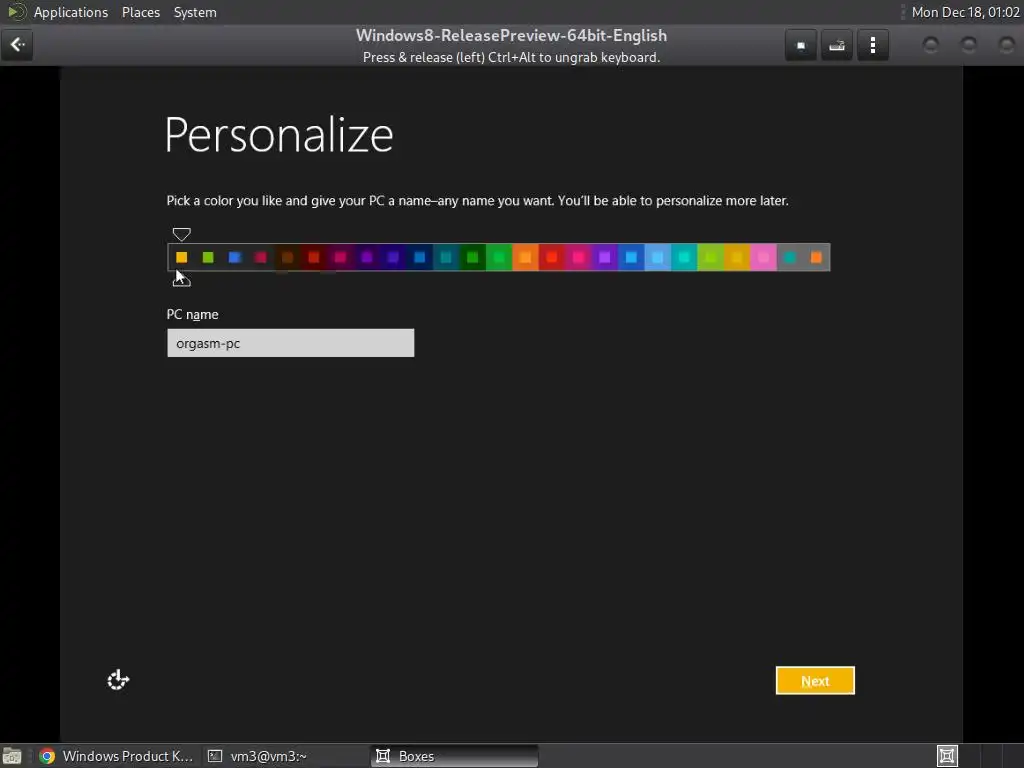The height and width of the screenshot is (768, 1024).
Task: Pick the dark teal color swatch
Action: 446,257
